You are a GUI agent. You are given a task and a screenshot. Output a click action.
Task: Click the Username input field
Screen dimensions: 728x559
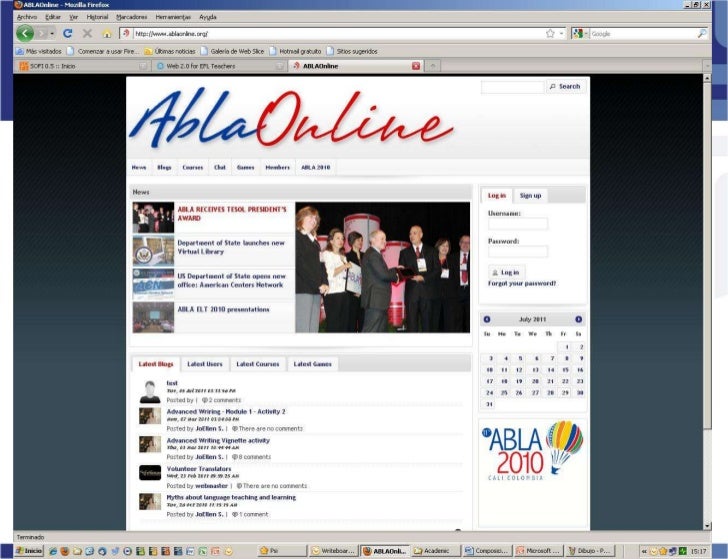click(518, 224)
